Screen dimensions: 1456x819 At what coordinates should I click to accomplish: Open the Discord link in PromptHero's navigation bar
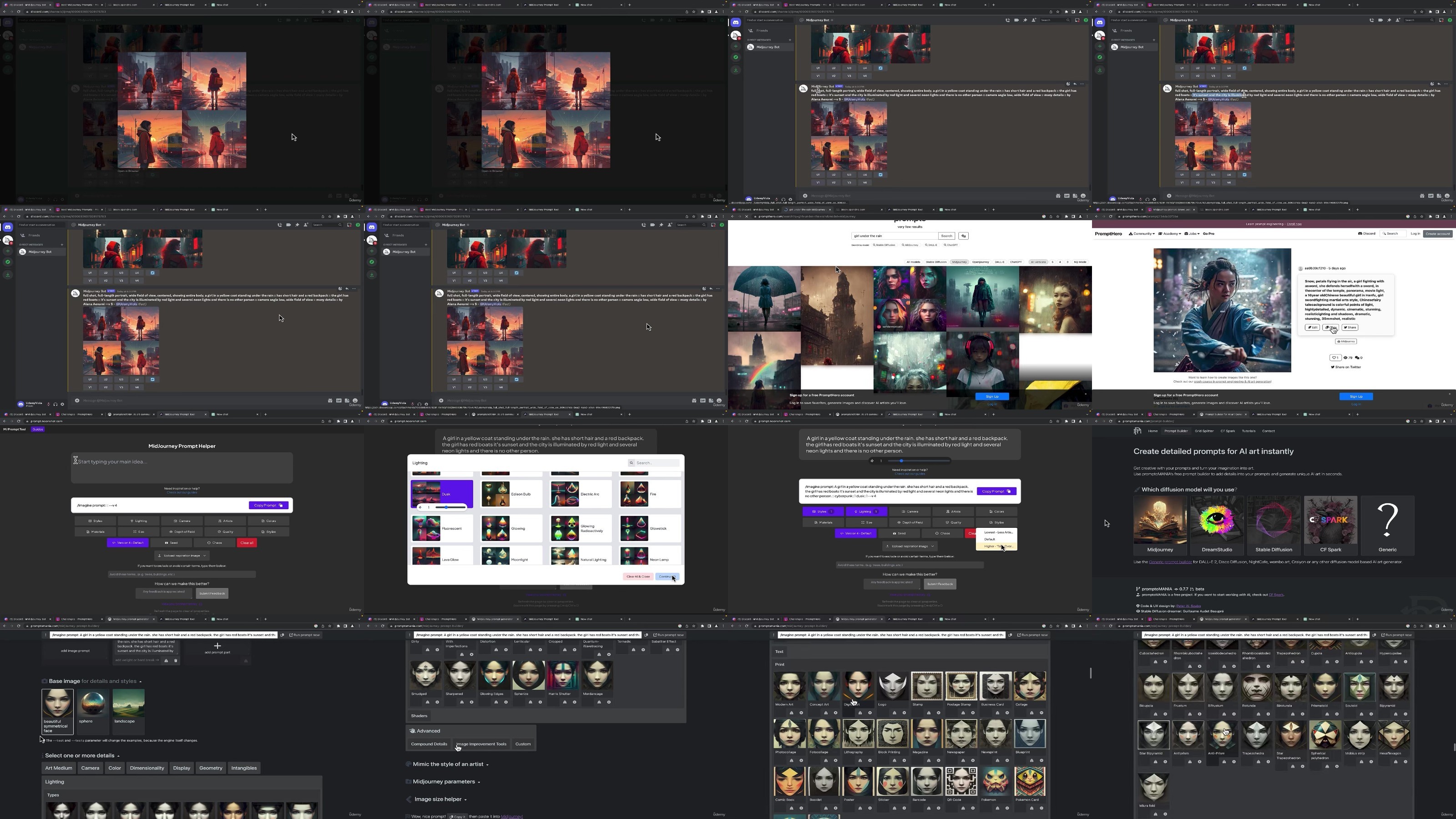1365,233
